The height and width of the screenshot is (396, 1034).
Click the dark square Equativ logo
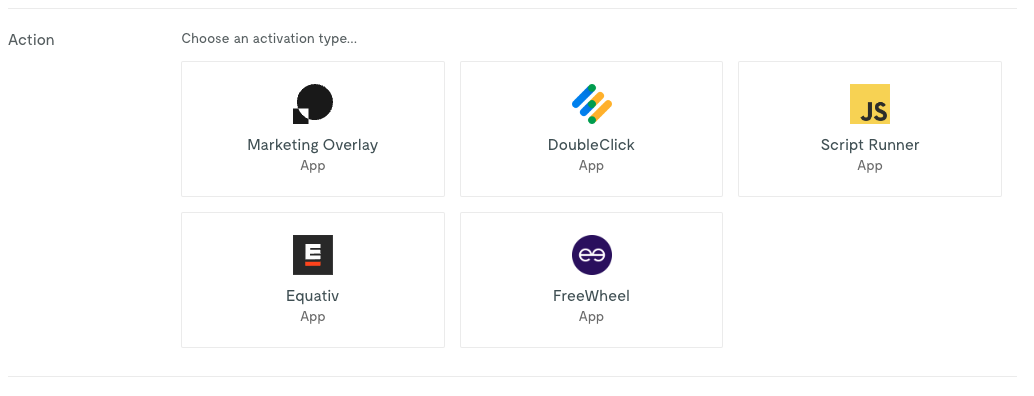pos(313,255)
